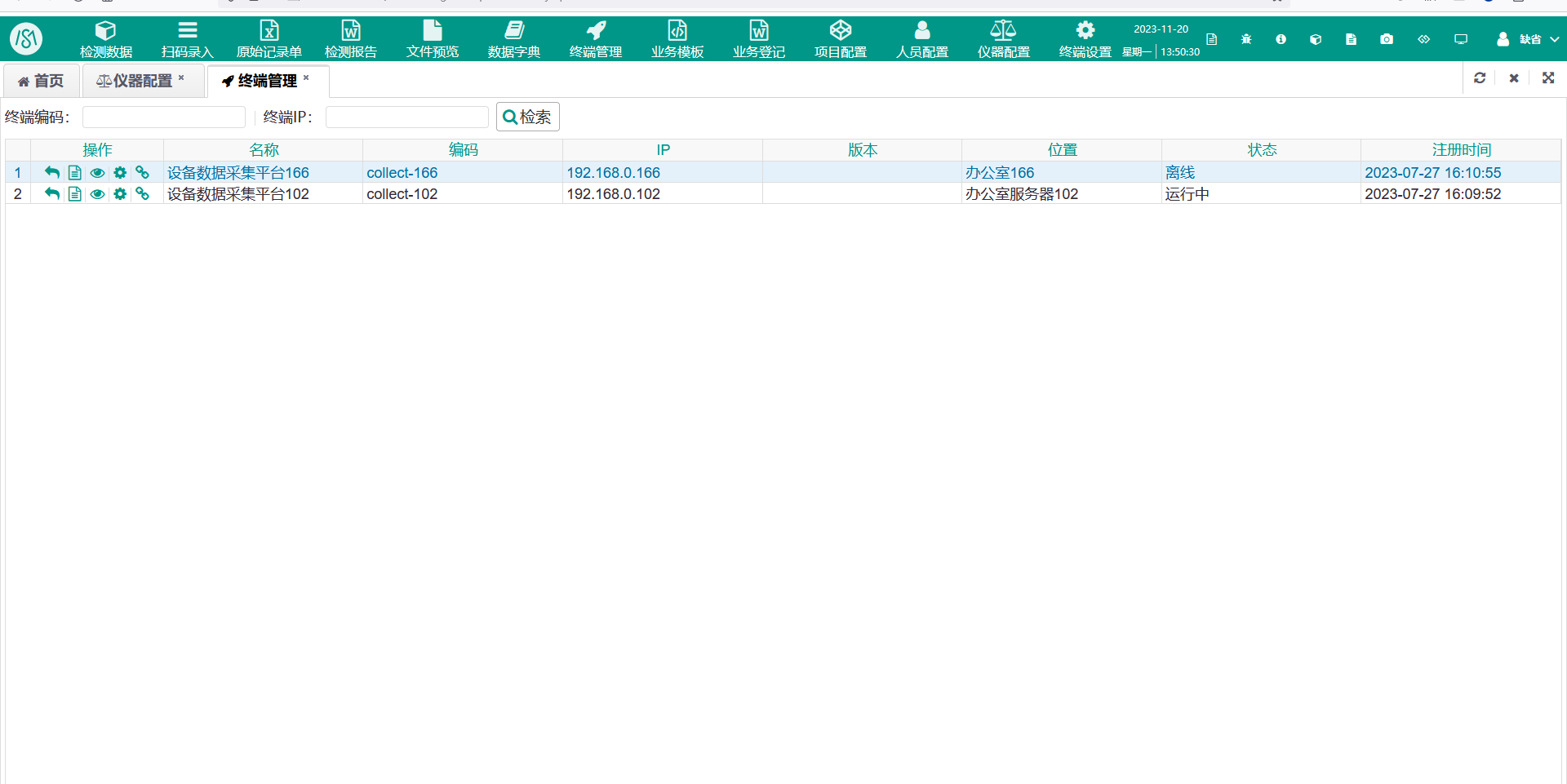Sort by the IP column header
Screen dimensions: 1567x784
tap(663, 150)
